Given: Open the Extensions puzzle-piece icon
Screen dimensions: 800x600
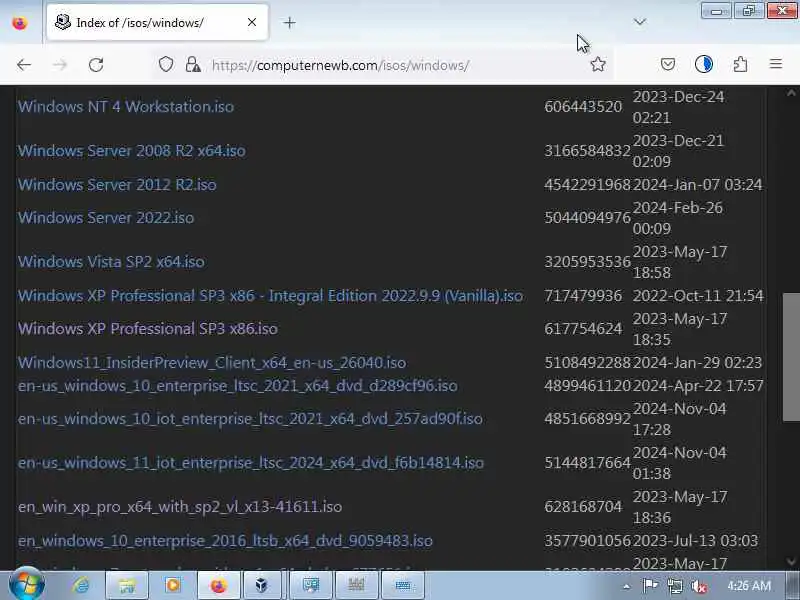Looking at the screenshot, I should click(x=740, y=64).
